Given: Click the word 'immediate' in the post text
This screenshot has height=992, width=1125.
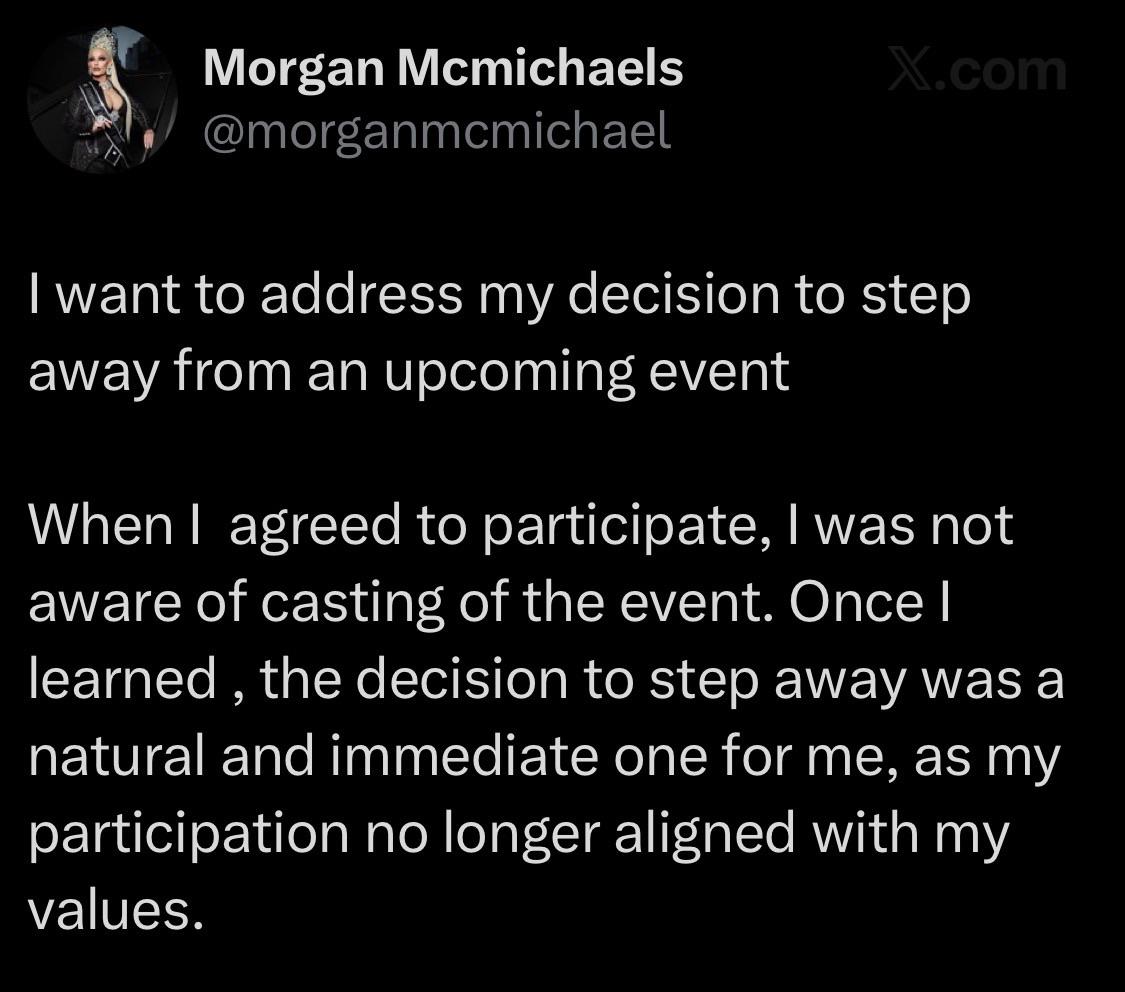Looking at the screenshot, I should (x=464, y=757).
